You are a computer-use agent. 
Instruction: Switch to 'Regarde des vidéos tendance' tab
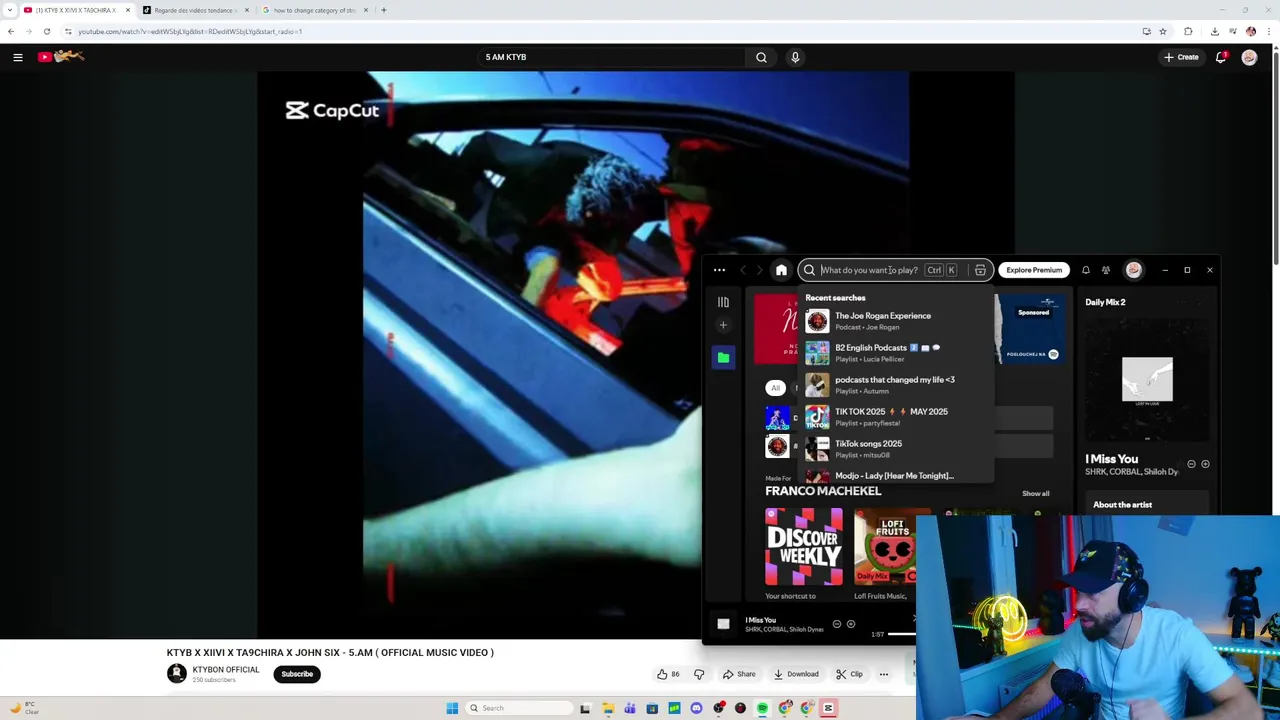196,10
